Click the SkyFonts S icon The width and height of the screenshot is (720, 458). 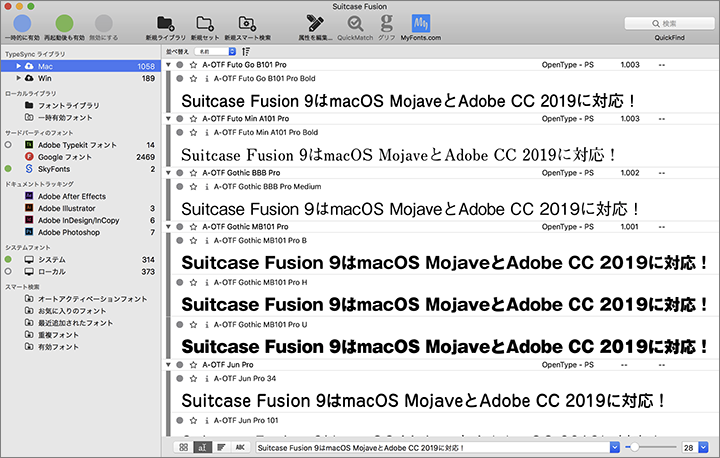click(x=29, y=169)
